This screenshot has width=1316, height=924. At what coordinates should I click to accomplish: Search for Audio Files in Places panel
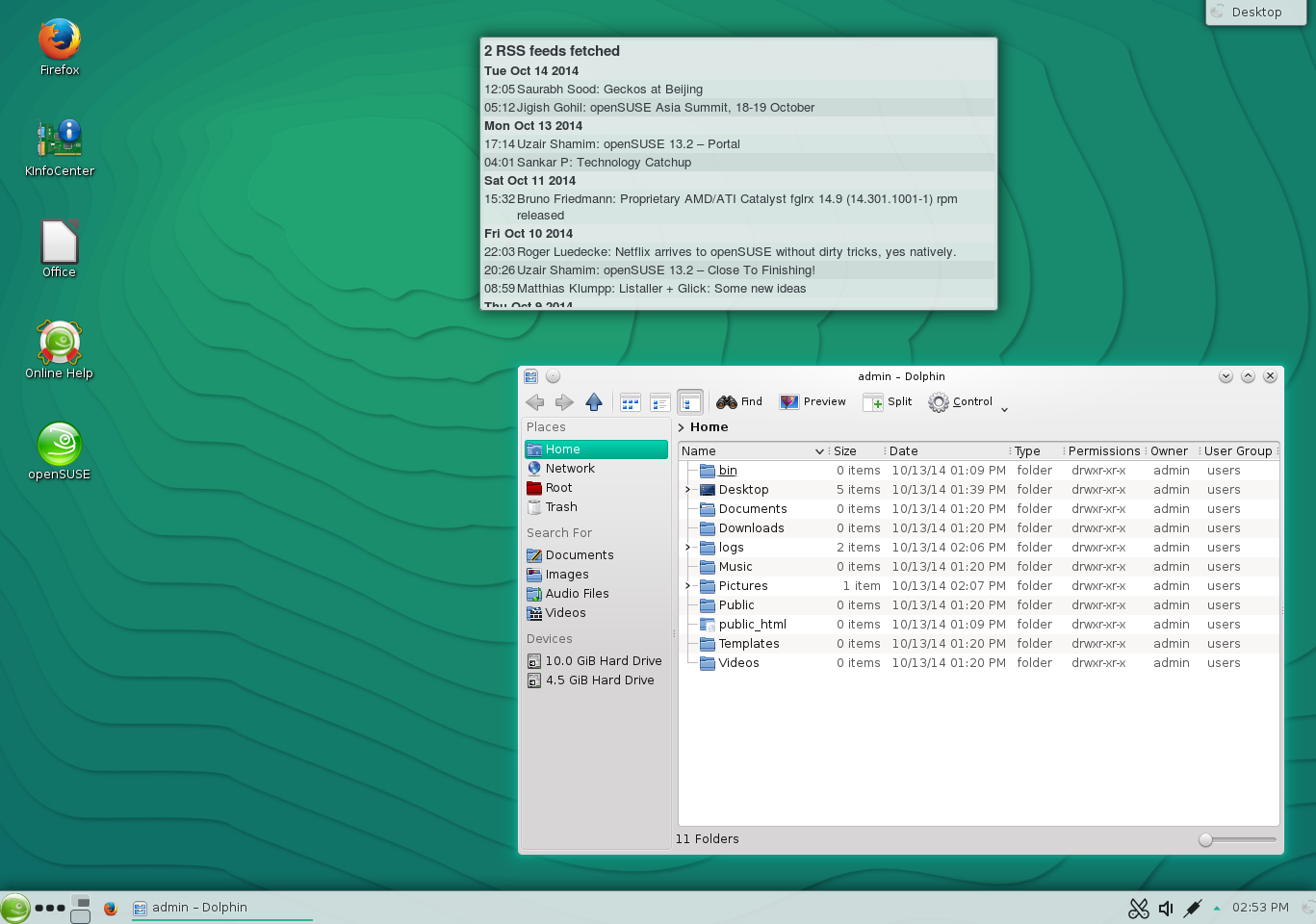click(596, 594)
